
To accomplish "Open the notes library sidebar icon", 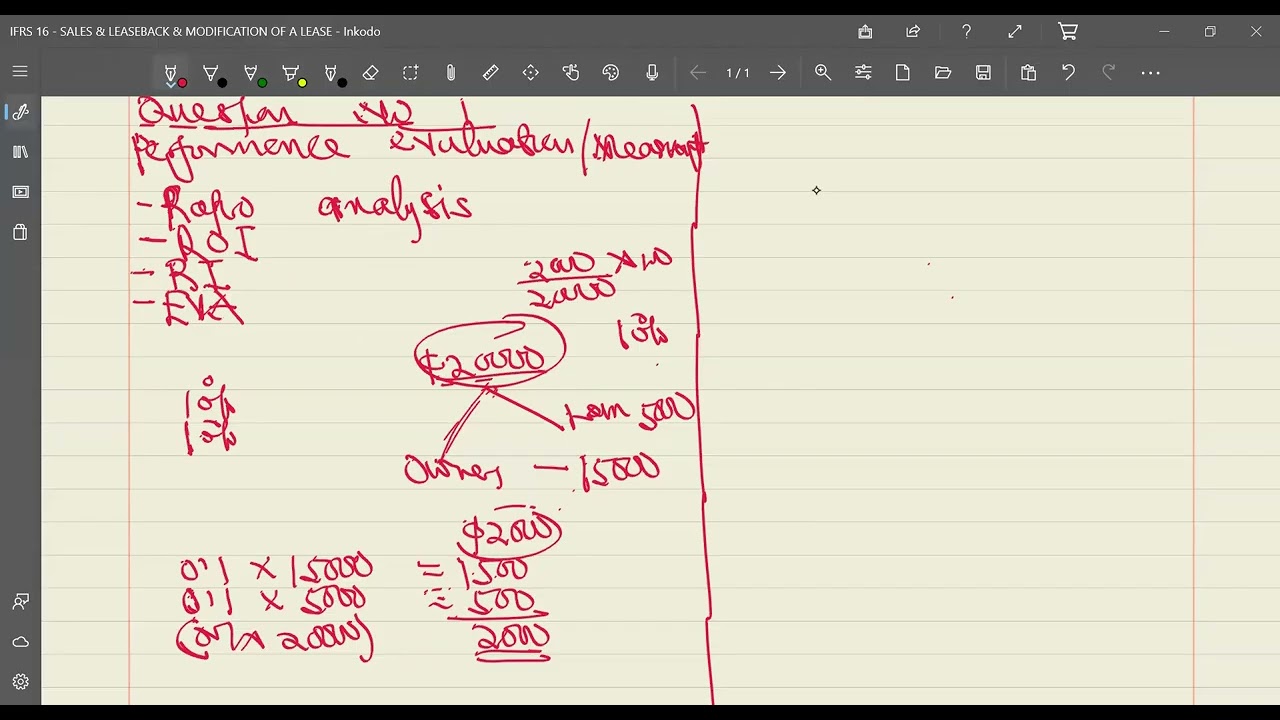I will (x=20, y=152).
